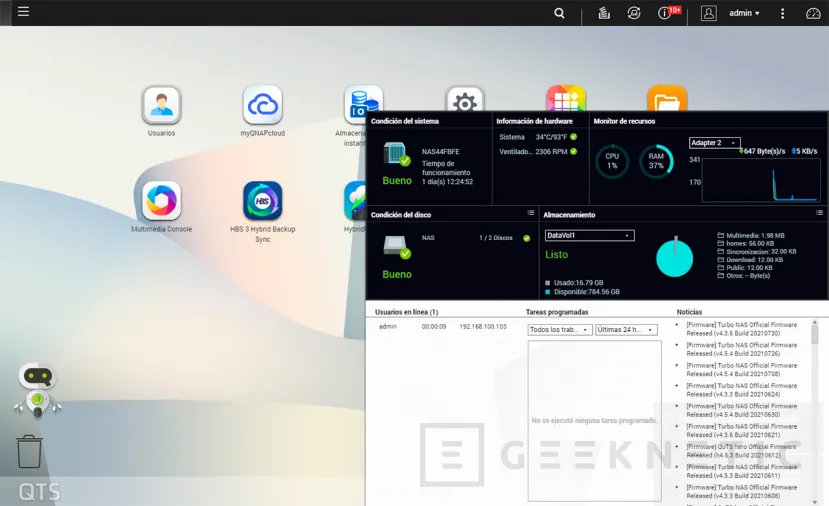
Task: Click the Qboost robot assistant
Action: click(37, 390)
